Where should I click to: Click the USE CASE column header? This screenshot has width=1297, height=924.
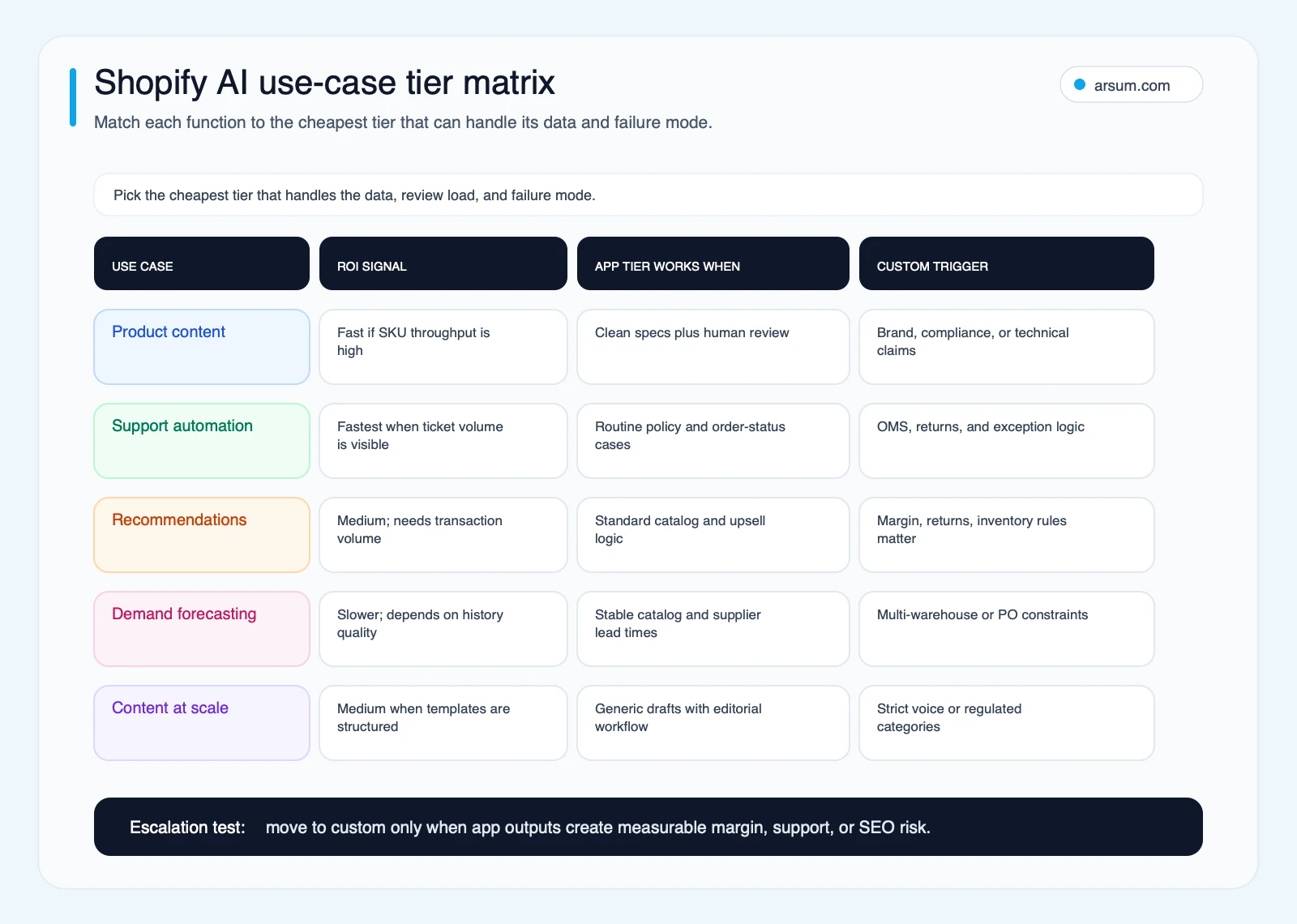202,263
